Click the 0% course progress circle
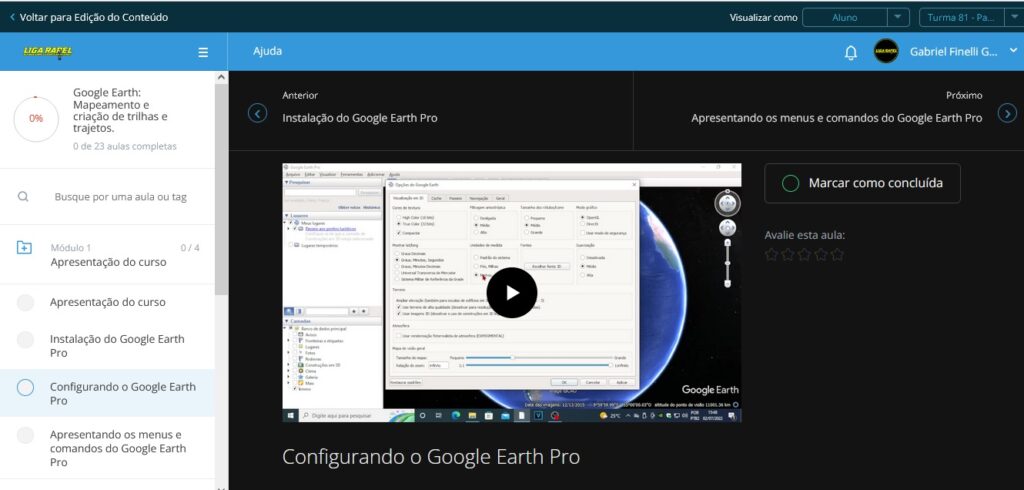Image resolution: width=1024 pixels, height=490 pixels. pyautogui.click(x=36, y=118)
